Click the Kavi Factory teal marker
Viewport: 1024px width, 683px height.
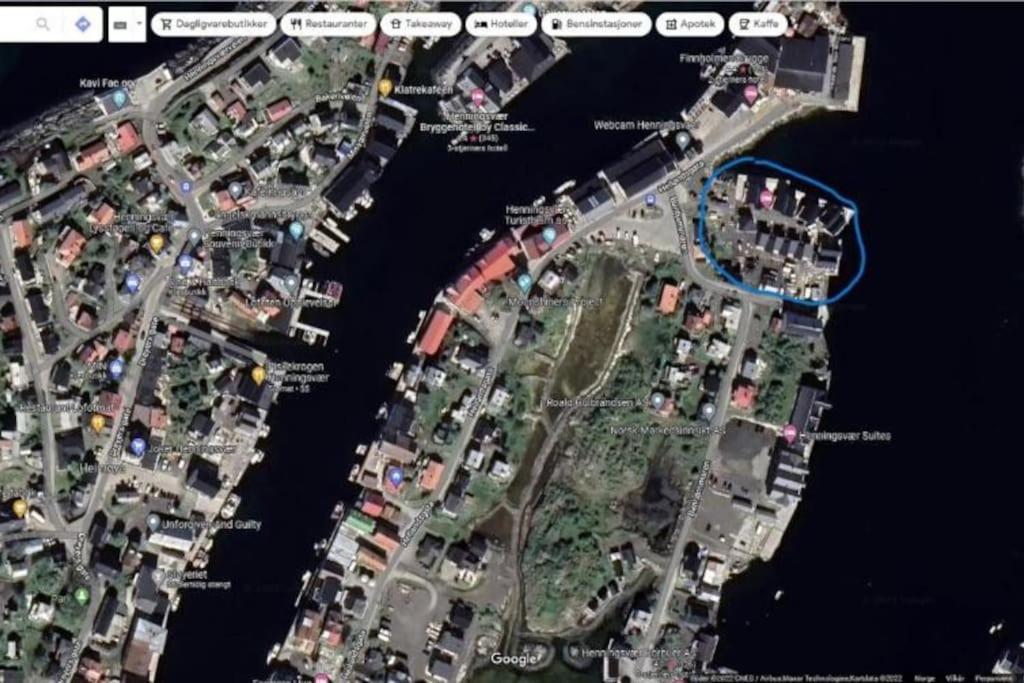click(120, 99)
